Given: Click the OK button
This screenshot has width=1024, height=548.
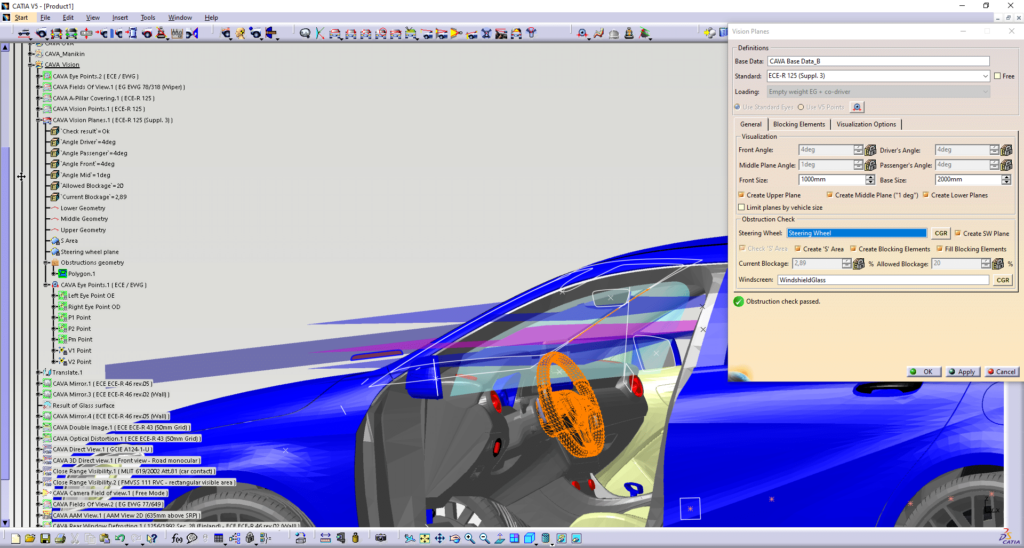Looking at the screenshot, I should coord(924,372).
